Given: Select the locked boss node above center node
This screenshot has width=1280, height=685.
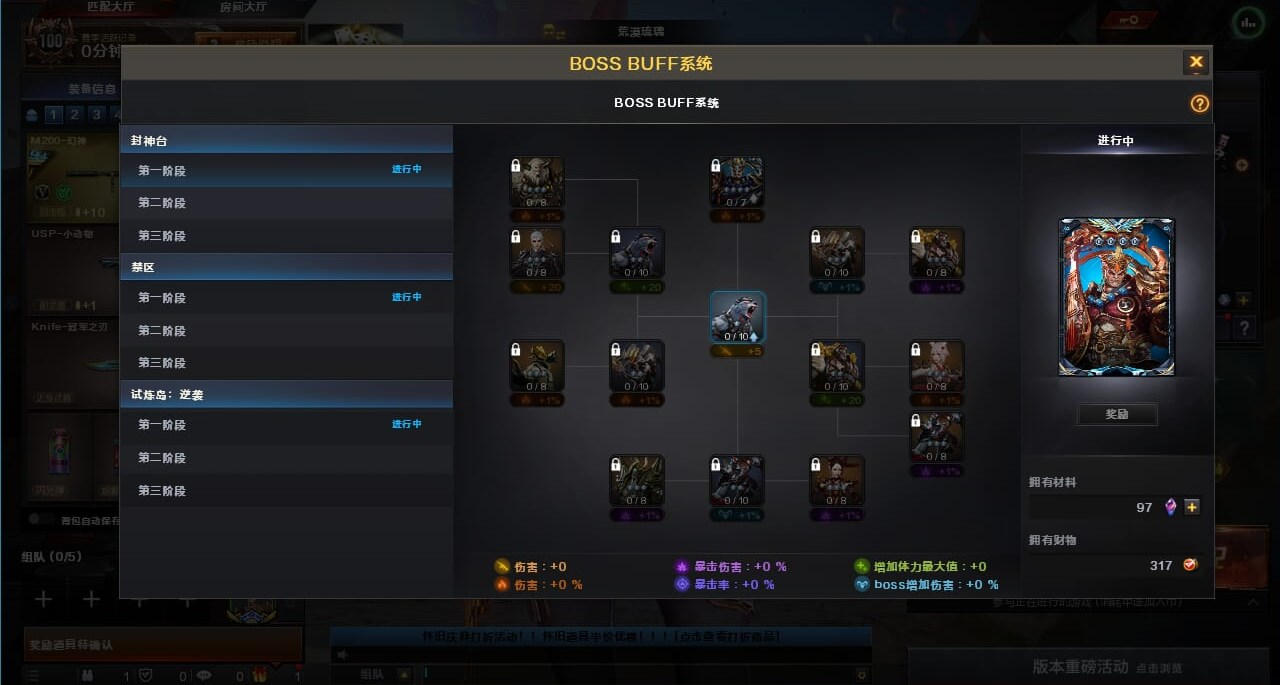Looking at the screenshot, I should click(x=737, y=182).
